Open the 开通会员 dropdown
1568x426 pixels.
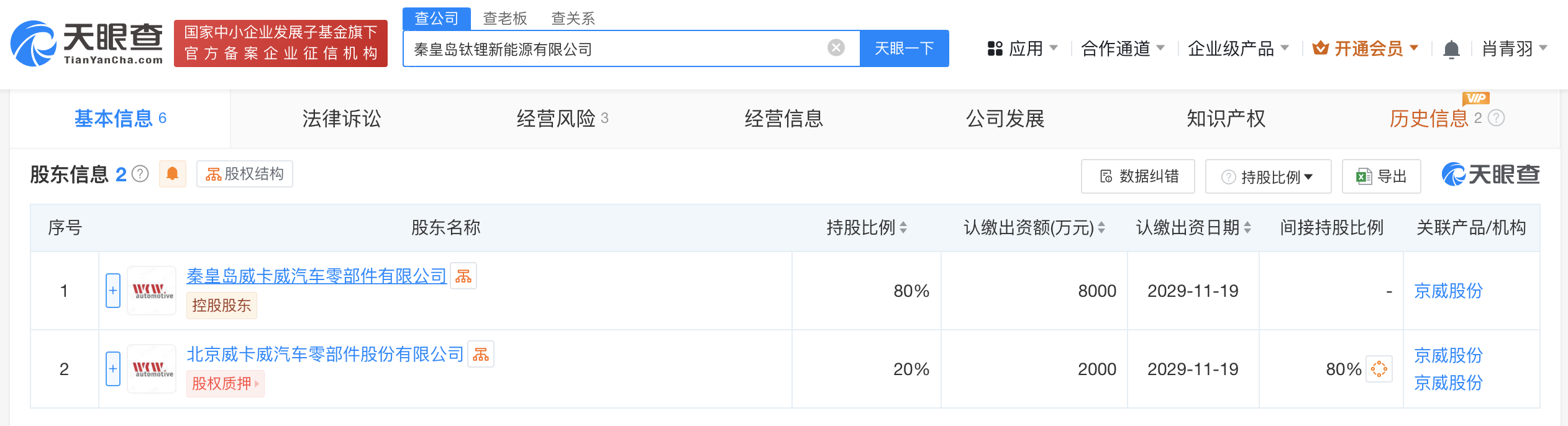coord(1365,48)
